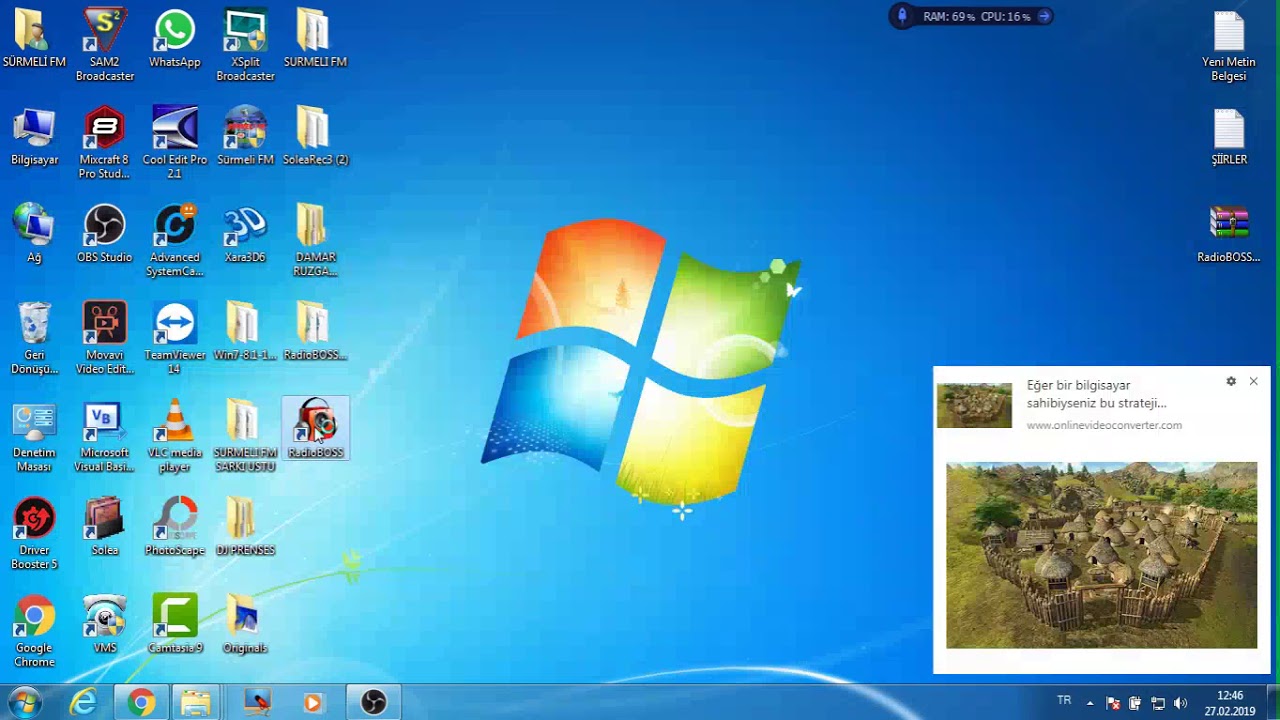Open the PhotoScape shortcut
The image size is (1280, 720).
175,528
